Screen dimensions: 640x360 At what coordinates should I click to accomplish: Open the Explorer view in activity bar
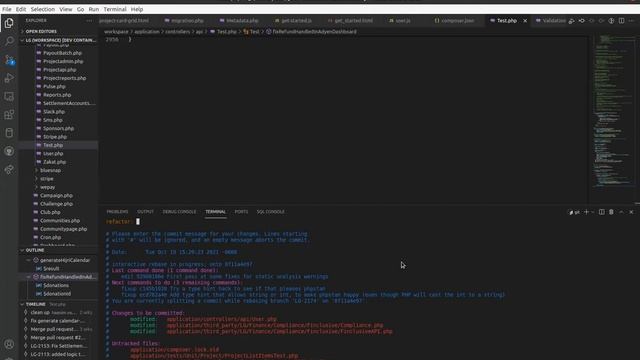point(9,23)
